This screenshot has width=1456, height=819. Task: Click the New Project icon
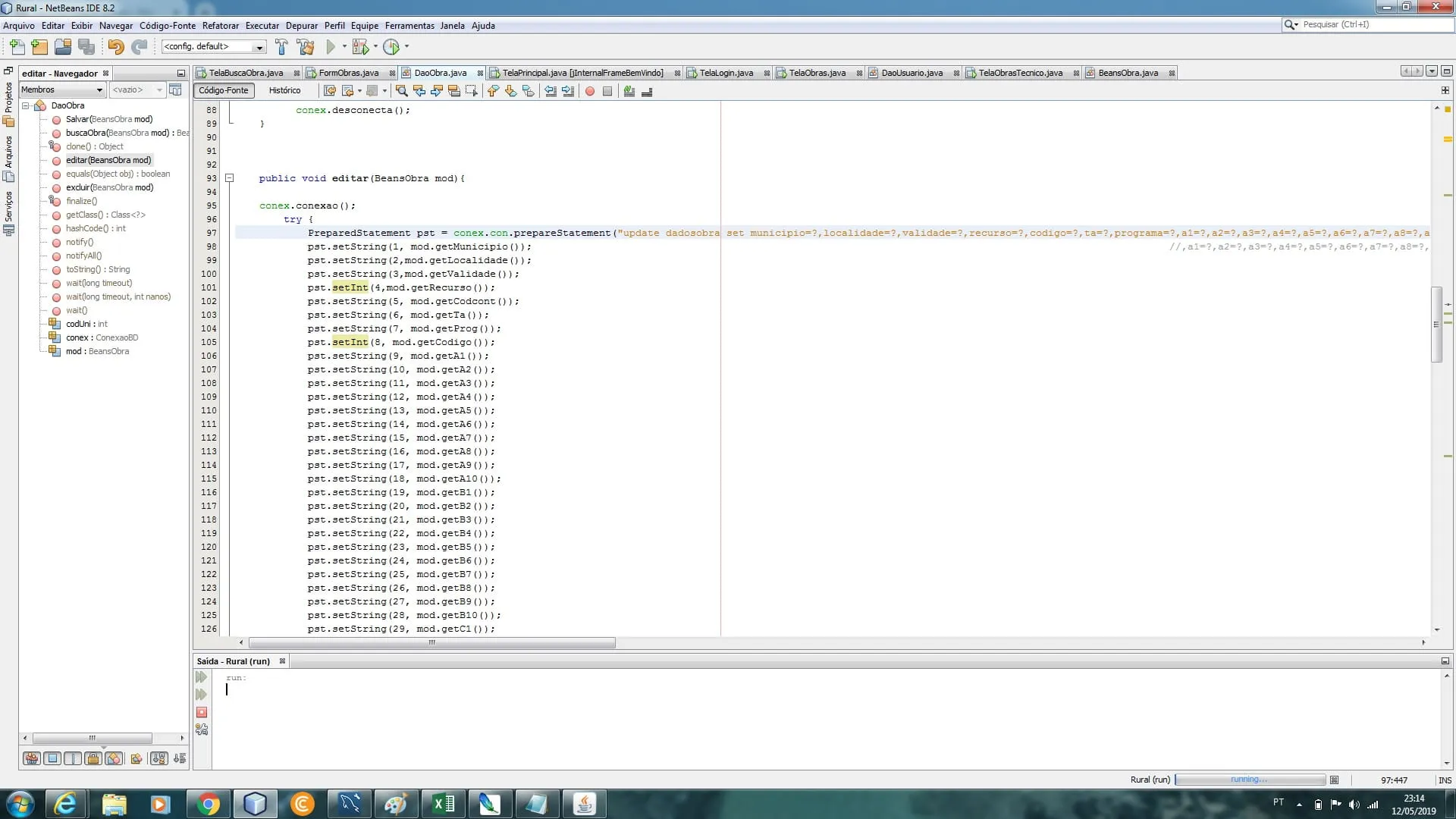point(39,47)
